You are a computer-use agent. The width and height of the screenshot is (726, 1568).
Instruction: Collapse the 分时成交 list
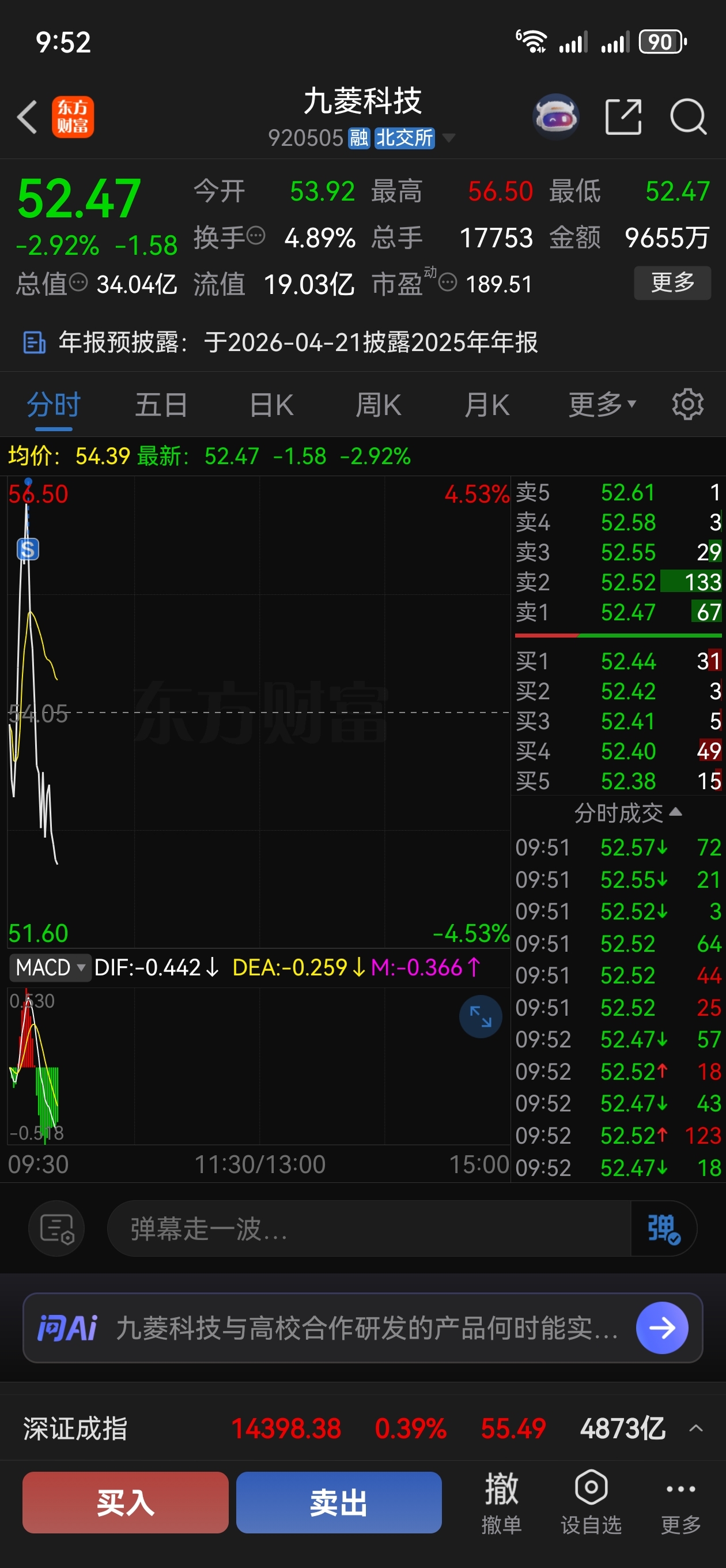pyautogui.click(x=627, y=813)
